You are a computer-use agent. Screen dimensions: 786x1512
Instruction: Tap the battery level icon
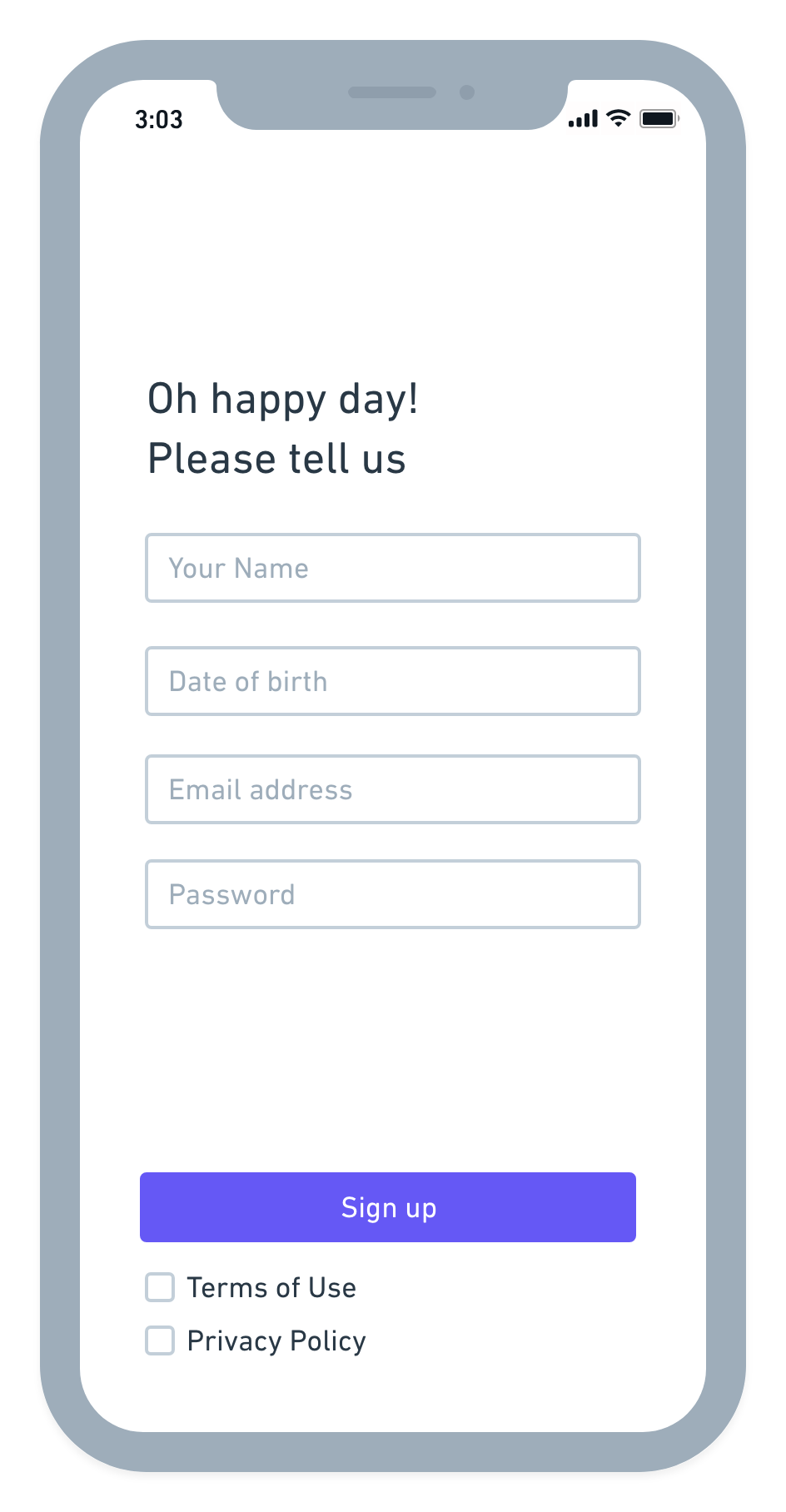659,119
